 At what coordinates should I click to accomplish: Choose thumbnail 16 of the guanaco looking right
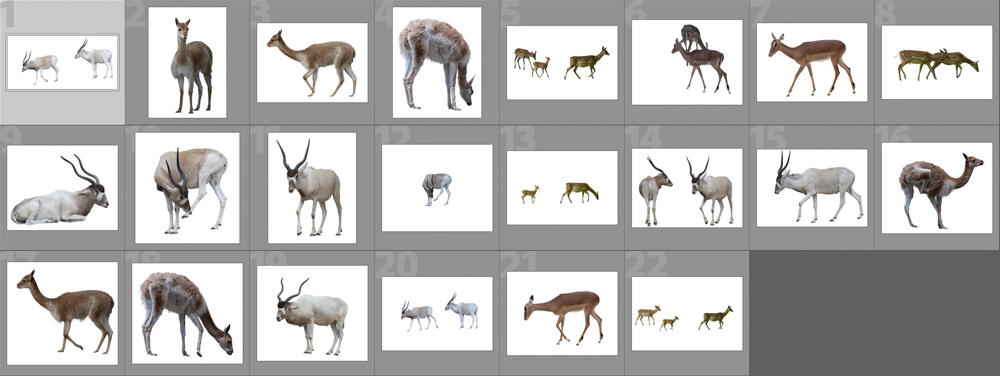tap(937, 188)
